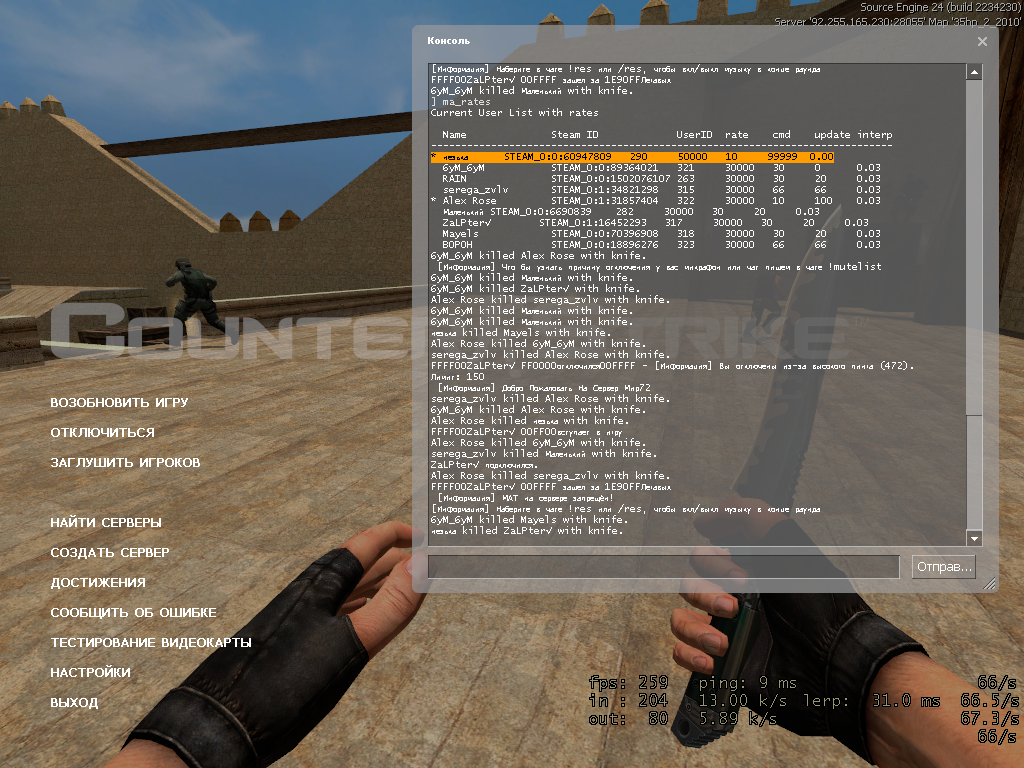Select СОЗДАТЬ СЕРВЕР menu item
1024x768 pixels.
pyautogui.click(x=110, y=552)
